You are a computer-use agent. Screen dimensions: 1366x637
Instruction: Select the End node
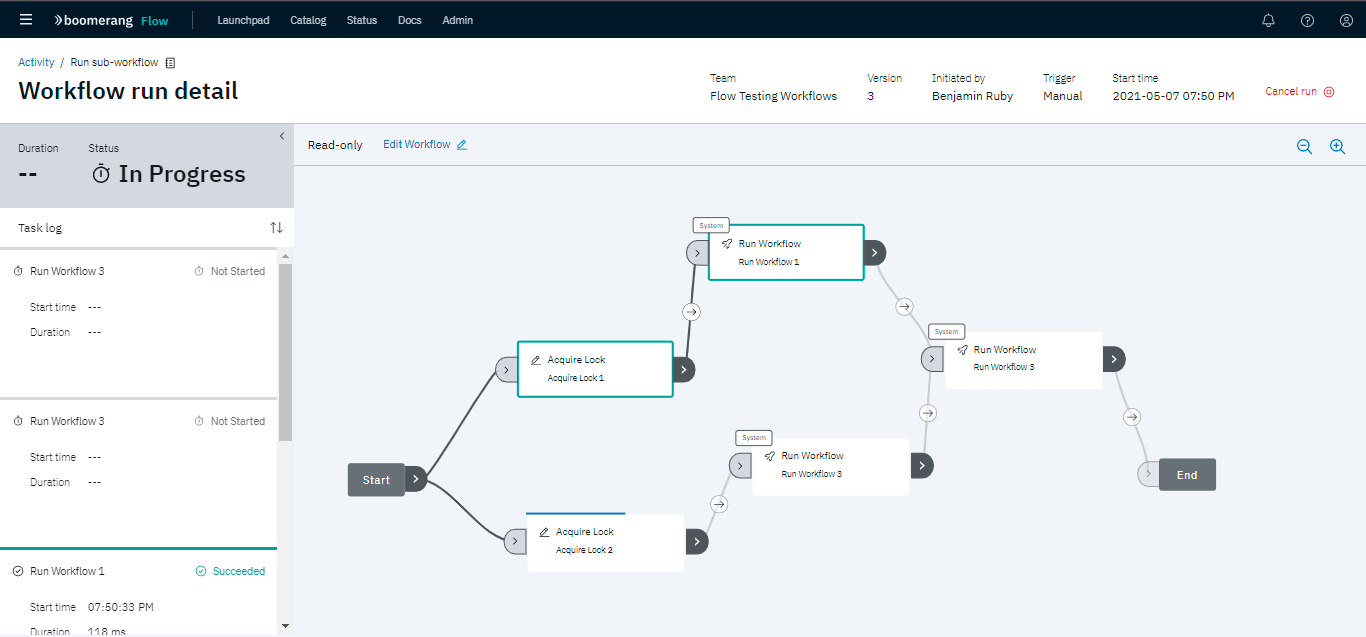[x=1187, y=475]
